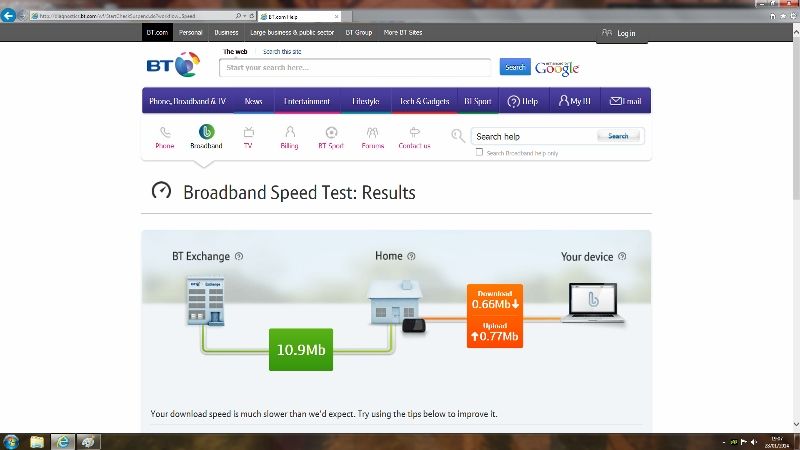Select Search this site option
This screenshot has height=450, width=800.
click(x=282, y=52)
